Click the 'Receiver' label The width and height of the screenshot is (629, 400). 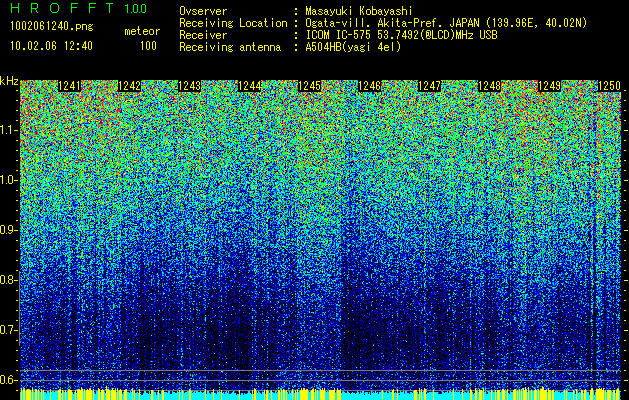(x=203, y=35)
